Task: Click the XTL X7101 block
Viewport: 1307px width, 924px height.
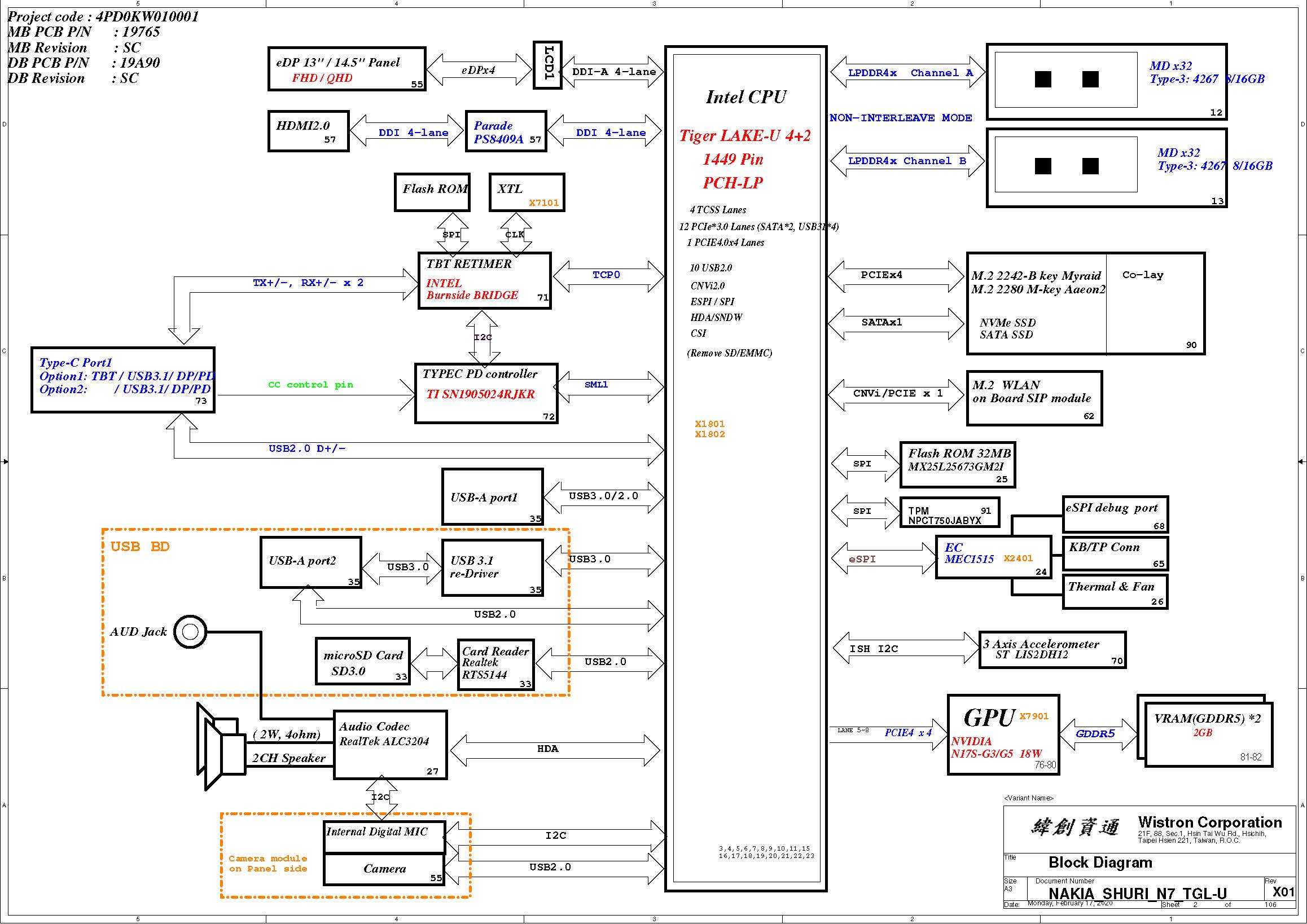Action: [527, 192]
